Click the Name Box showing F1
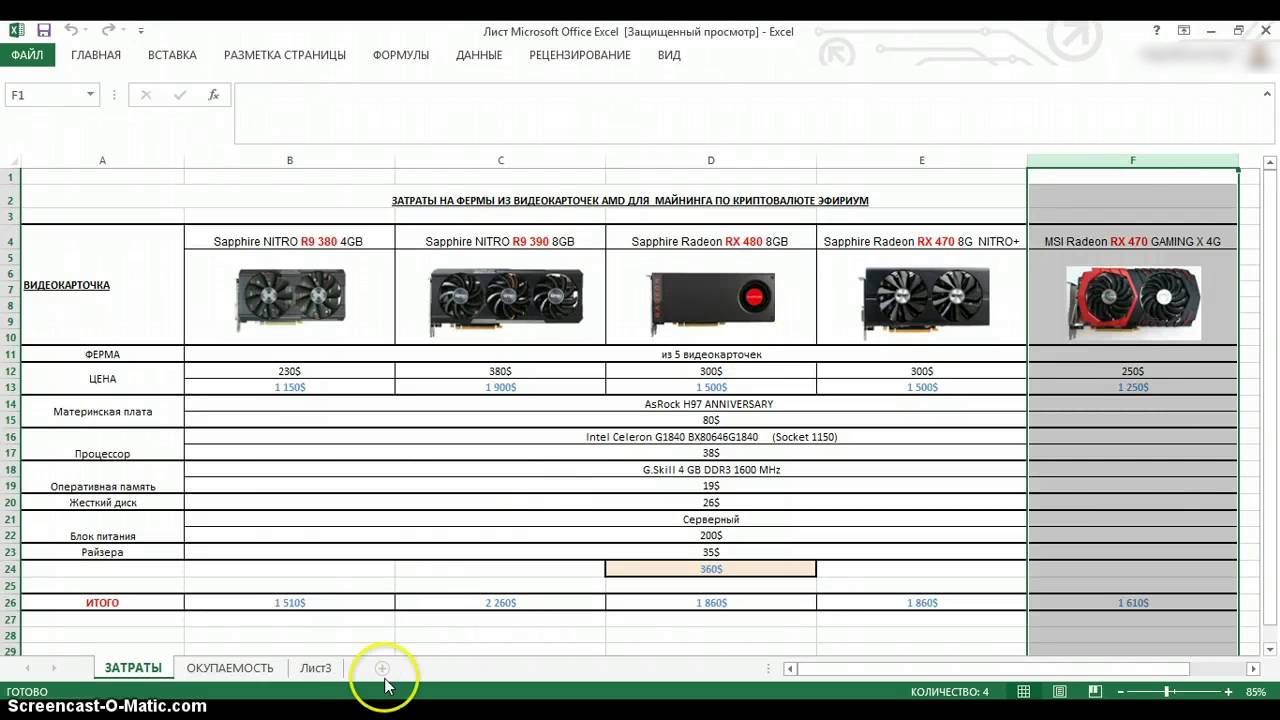Viewport: 1280px width, 720px height. 45,95
